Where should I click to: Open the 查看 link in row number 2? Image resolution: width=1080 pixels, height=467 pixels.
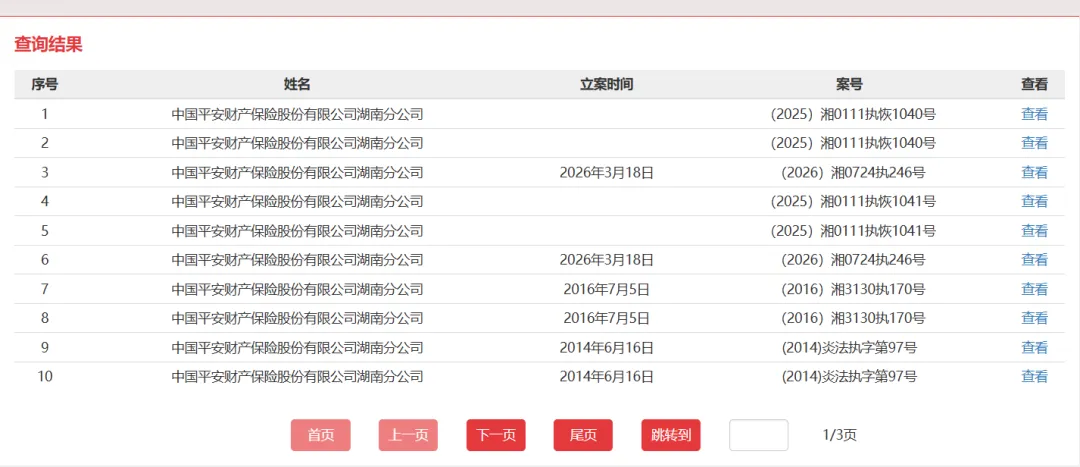point(1034,143)
